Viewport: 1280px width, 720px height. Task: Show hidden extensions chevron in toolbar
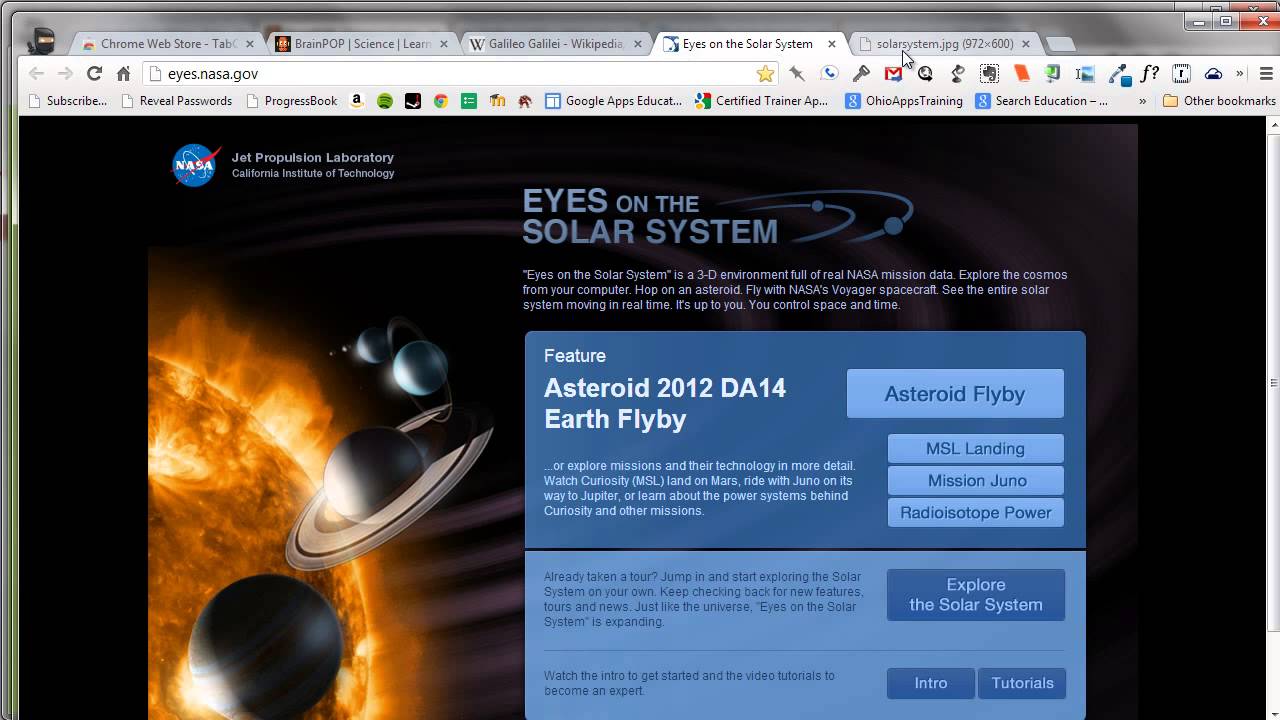click(x=1239, y=73)
